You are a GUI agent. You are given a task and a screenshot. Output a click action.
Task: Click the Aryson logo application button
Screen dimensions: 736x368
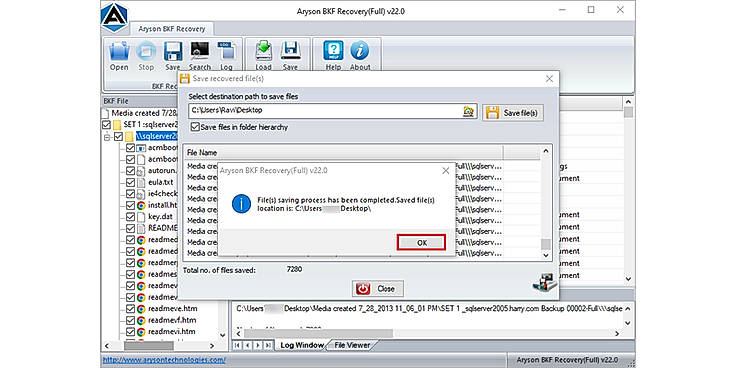[114, 17]
